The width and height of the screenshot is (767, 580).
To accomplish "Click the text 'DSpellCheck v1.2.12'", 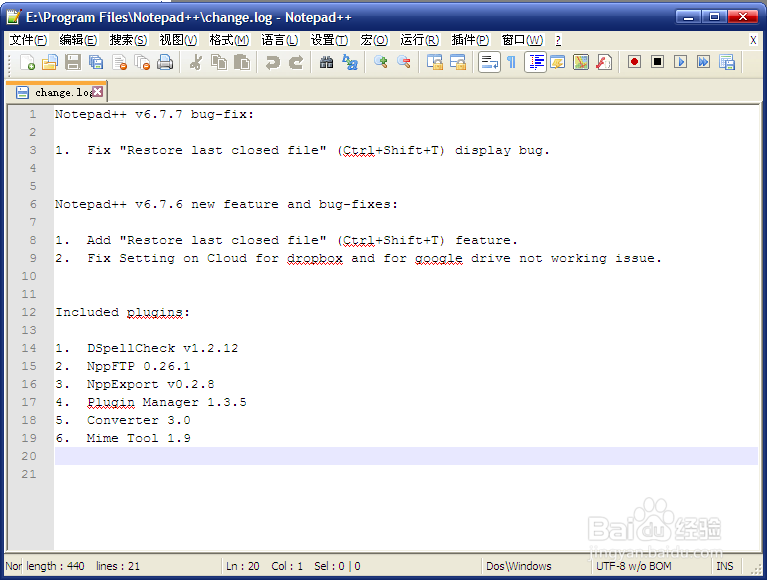I will (x=162, y=348).
